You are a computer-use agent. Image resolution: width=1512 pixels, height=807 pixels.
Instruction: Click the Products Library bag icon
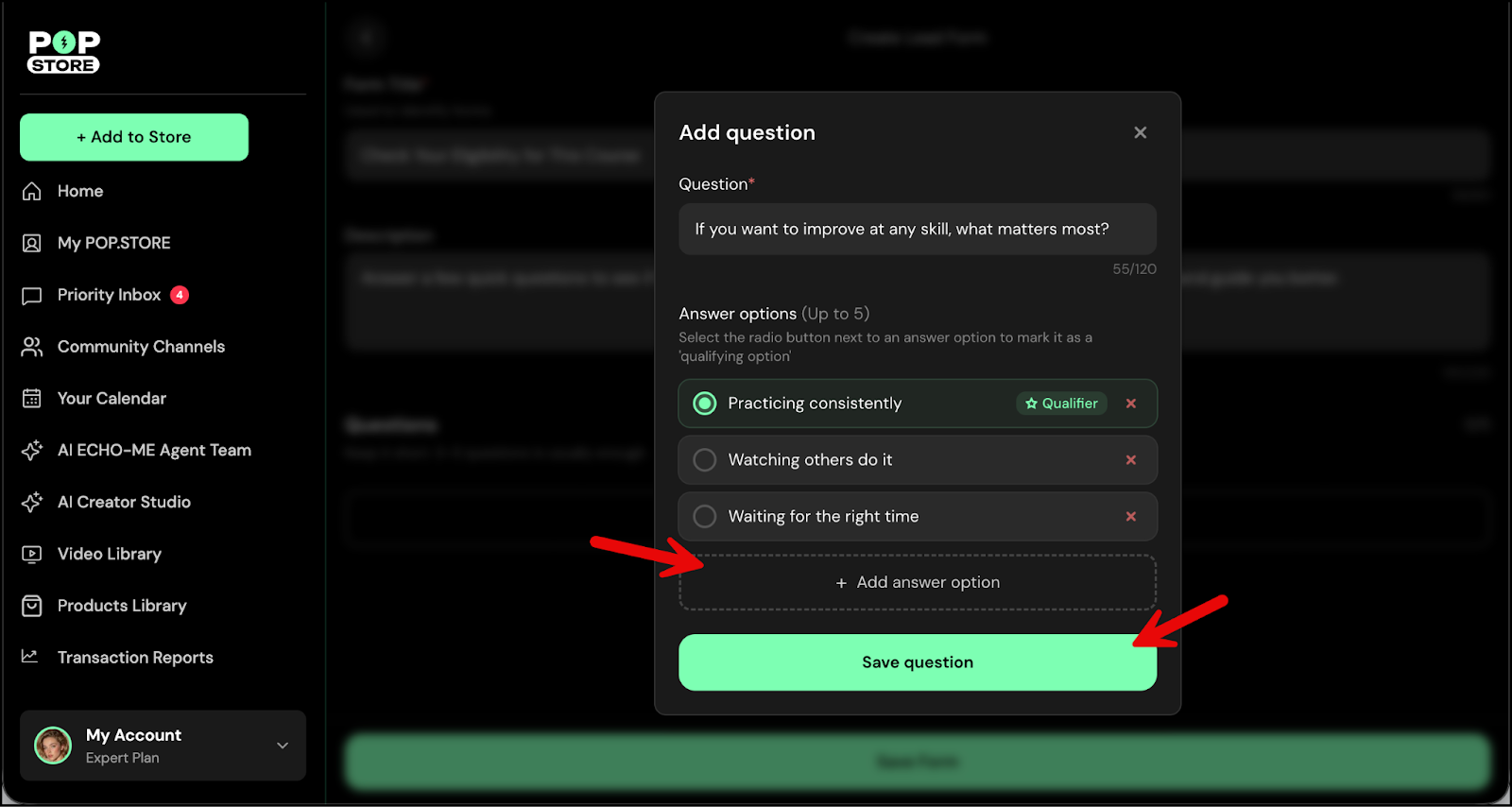tap(32, 606)
